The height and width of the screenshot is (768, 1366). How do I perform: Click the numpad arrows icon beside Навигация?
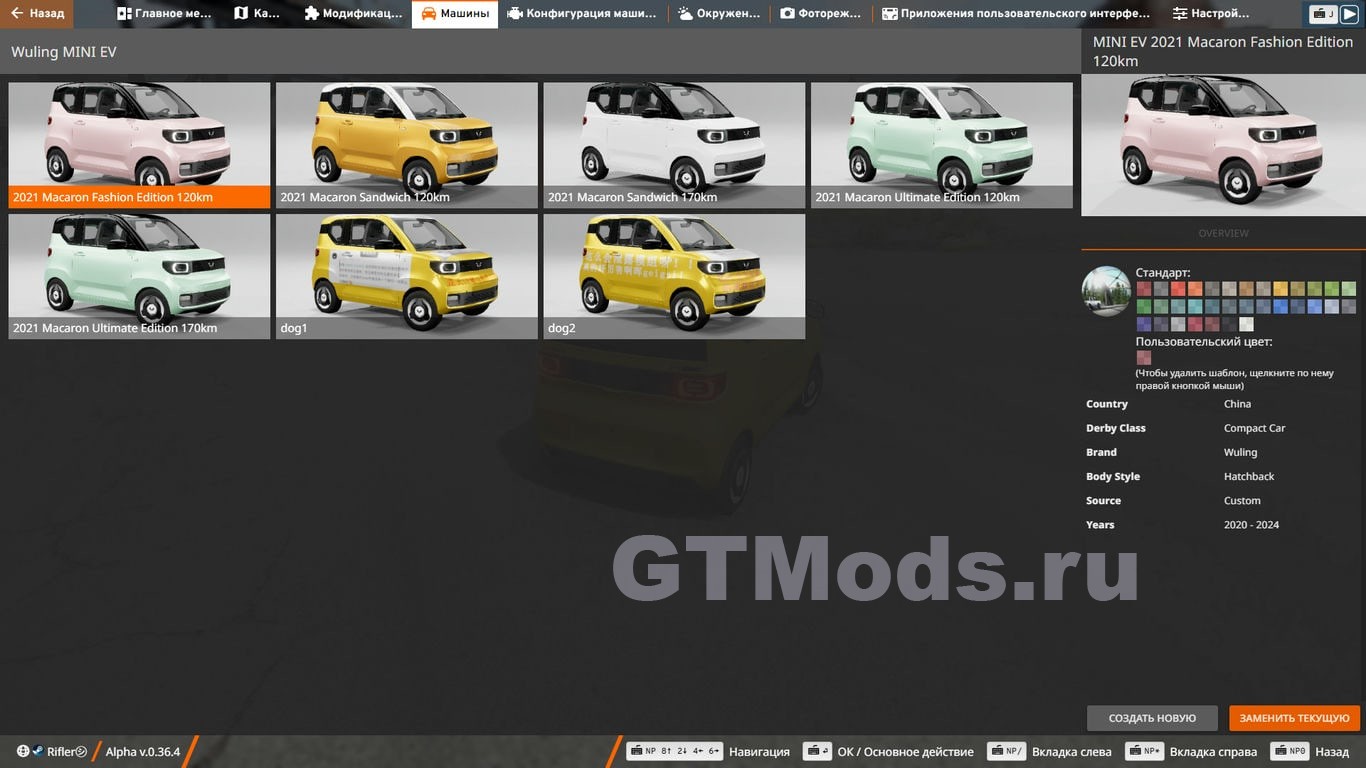[x=674, y=751]
